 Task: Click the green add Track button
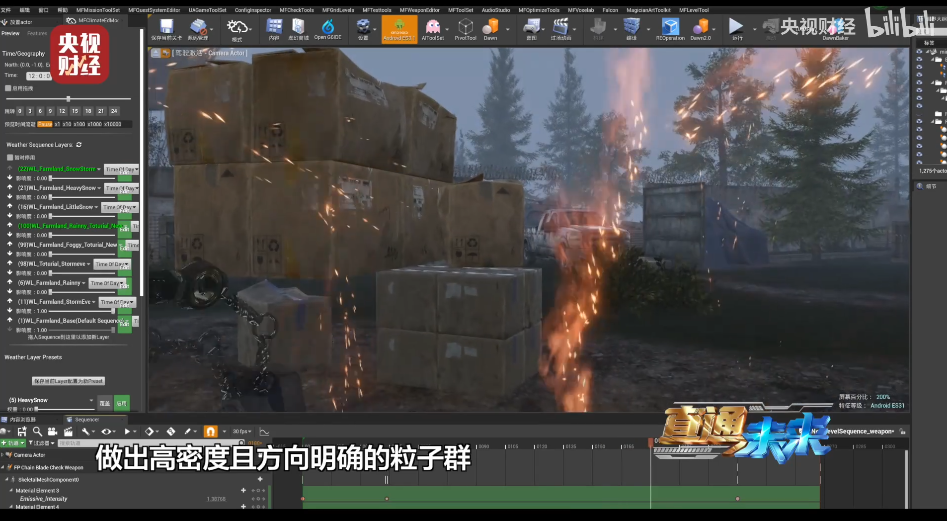[11, 442]
